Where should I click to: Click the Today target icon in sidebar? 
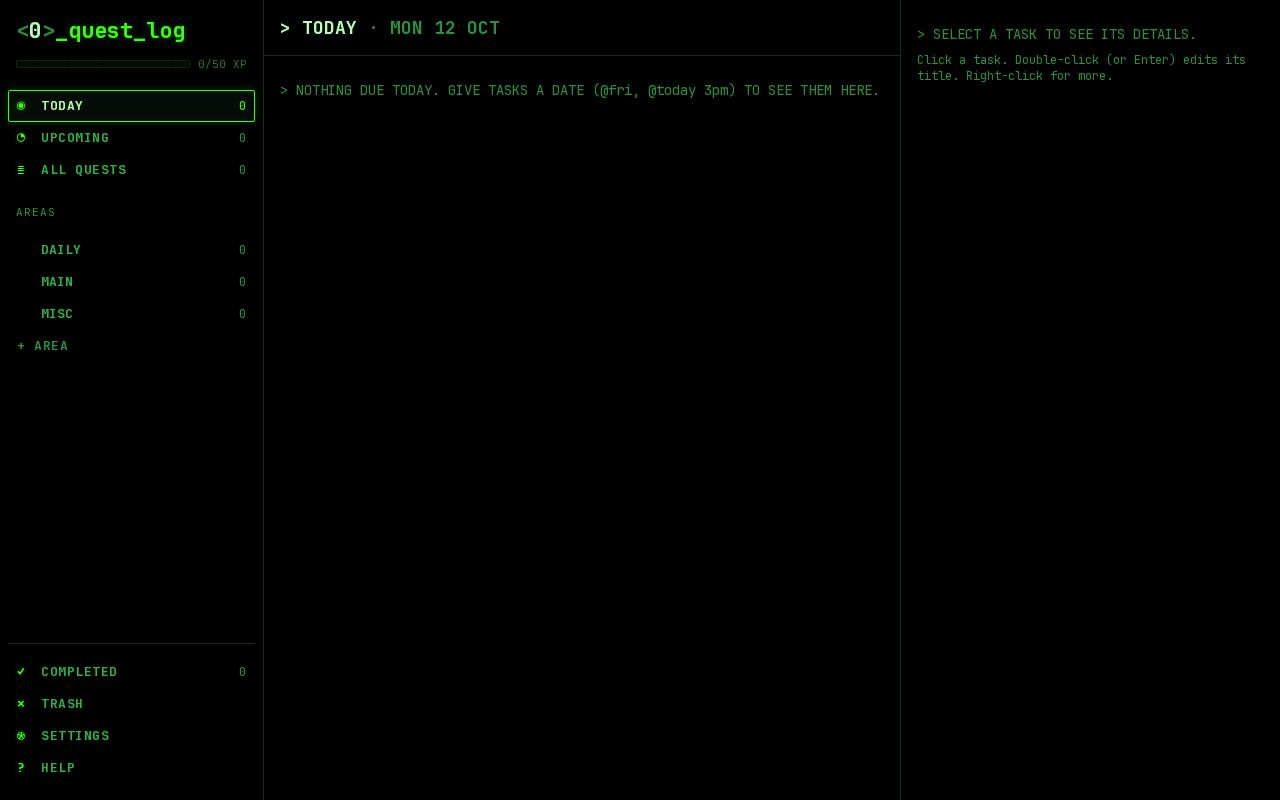21,106
